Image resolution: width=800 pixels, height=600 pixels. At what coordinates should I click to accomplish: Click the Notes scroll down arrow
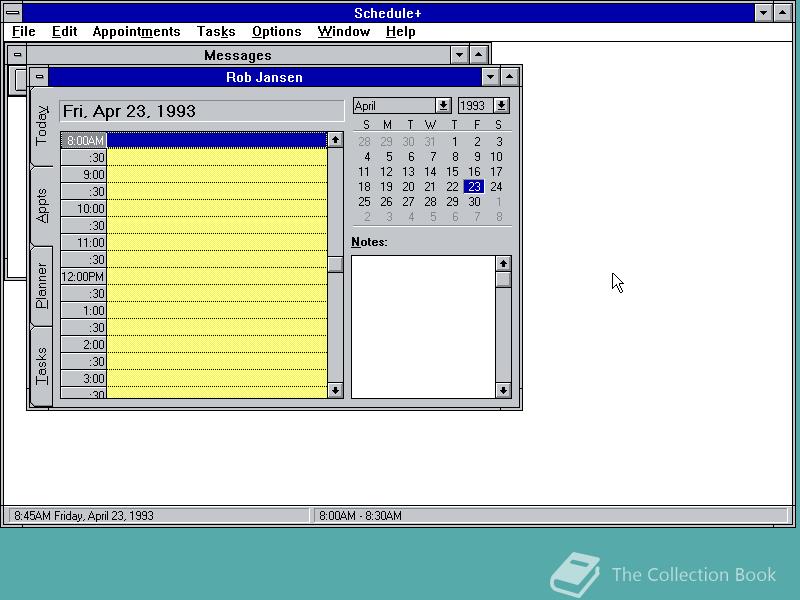(503, 390)
